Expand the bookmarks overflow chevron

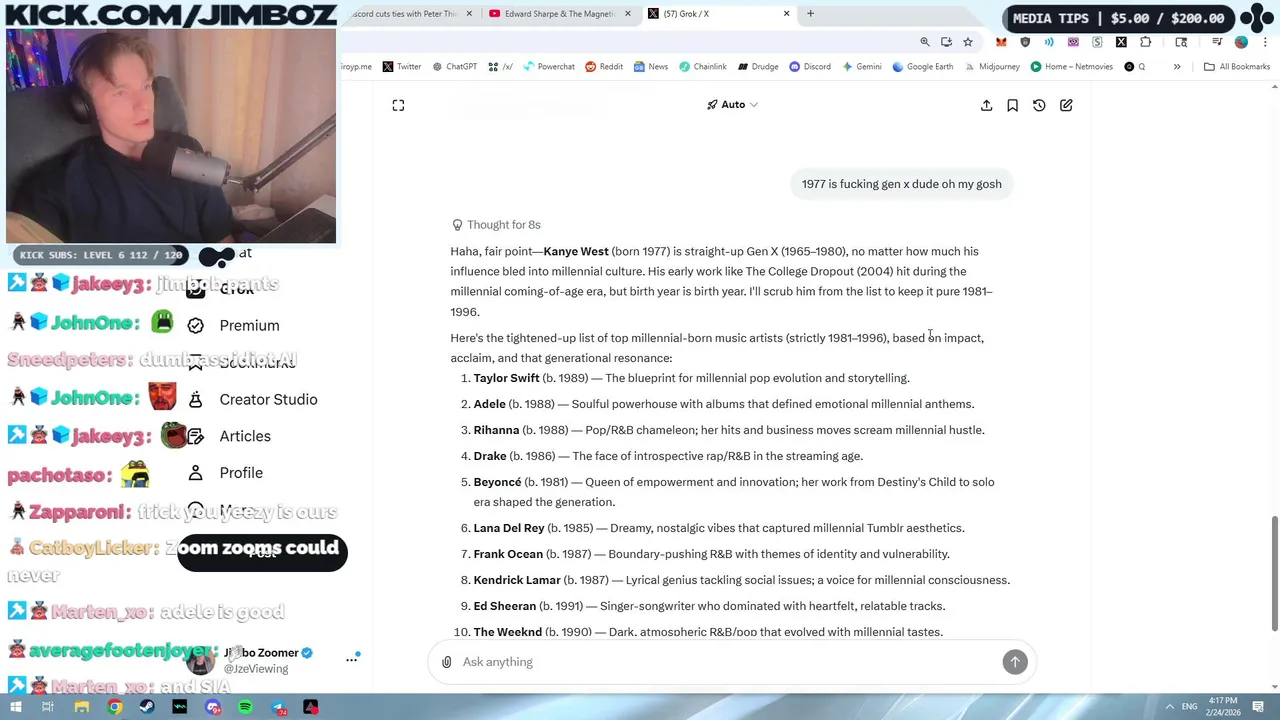1177,67
